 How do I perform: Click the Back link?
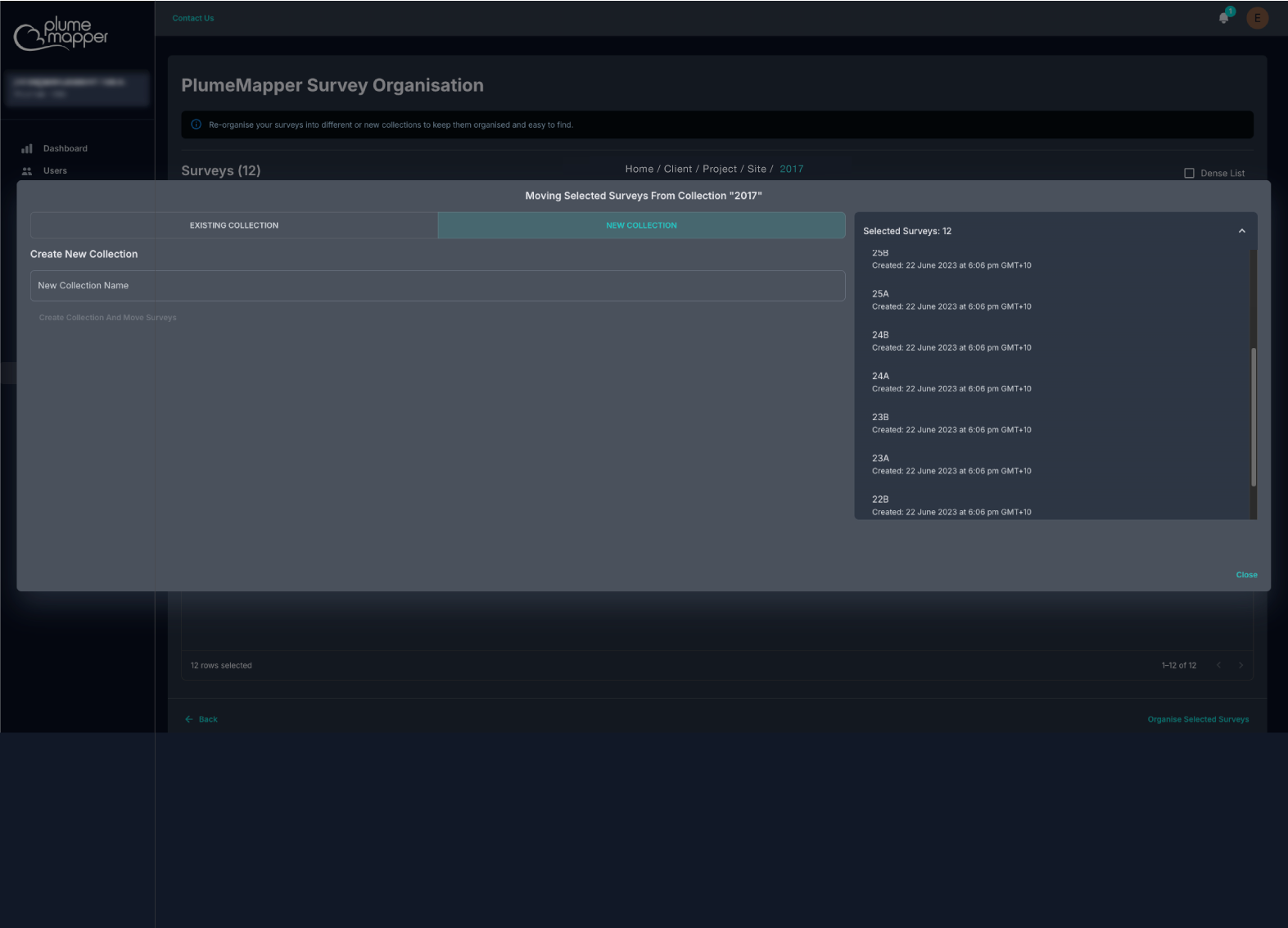point(208,719)
